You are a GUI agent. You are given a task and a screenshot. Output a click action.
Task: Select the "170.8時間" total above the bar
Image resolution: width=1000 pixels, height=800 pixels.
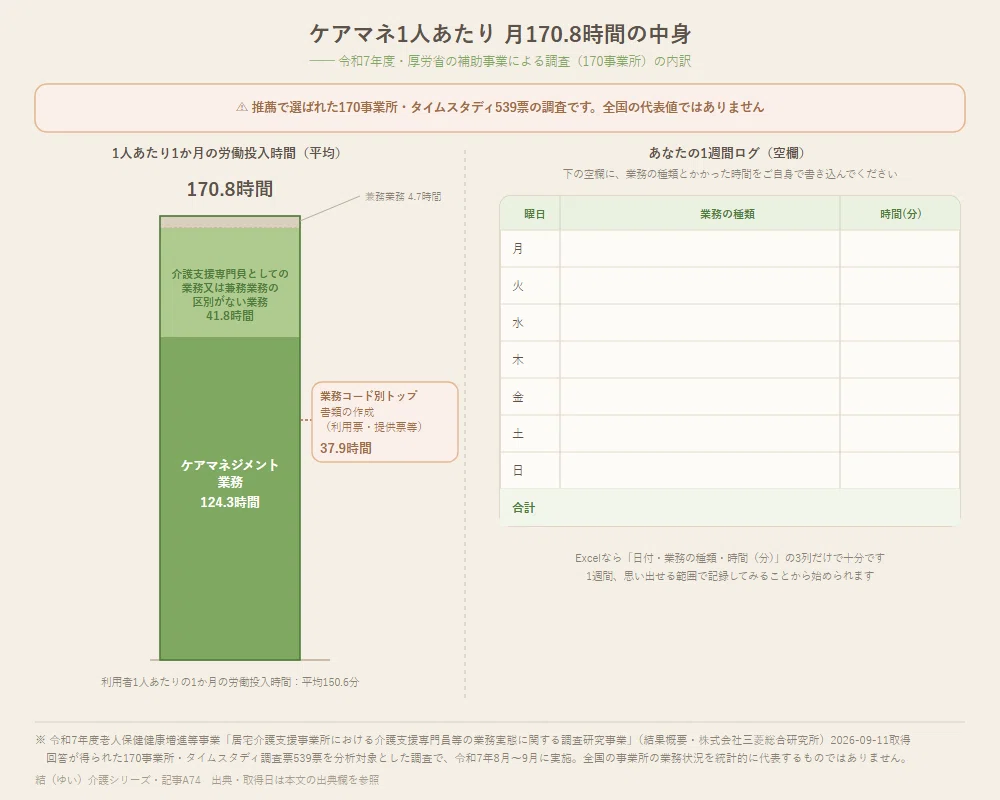230,189
